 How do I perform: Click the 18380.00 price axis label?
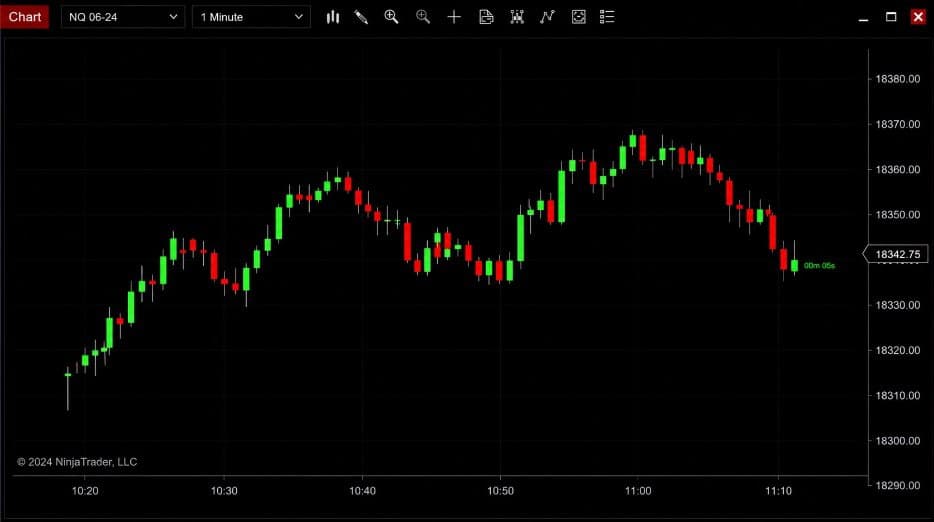click(x=897, y=79)
